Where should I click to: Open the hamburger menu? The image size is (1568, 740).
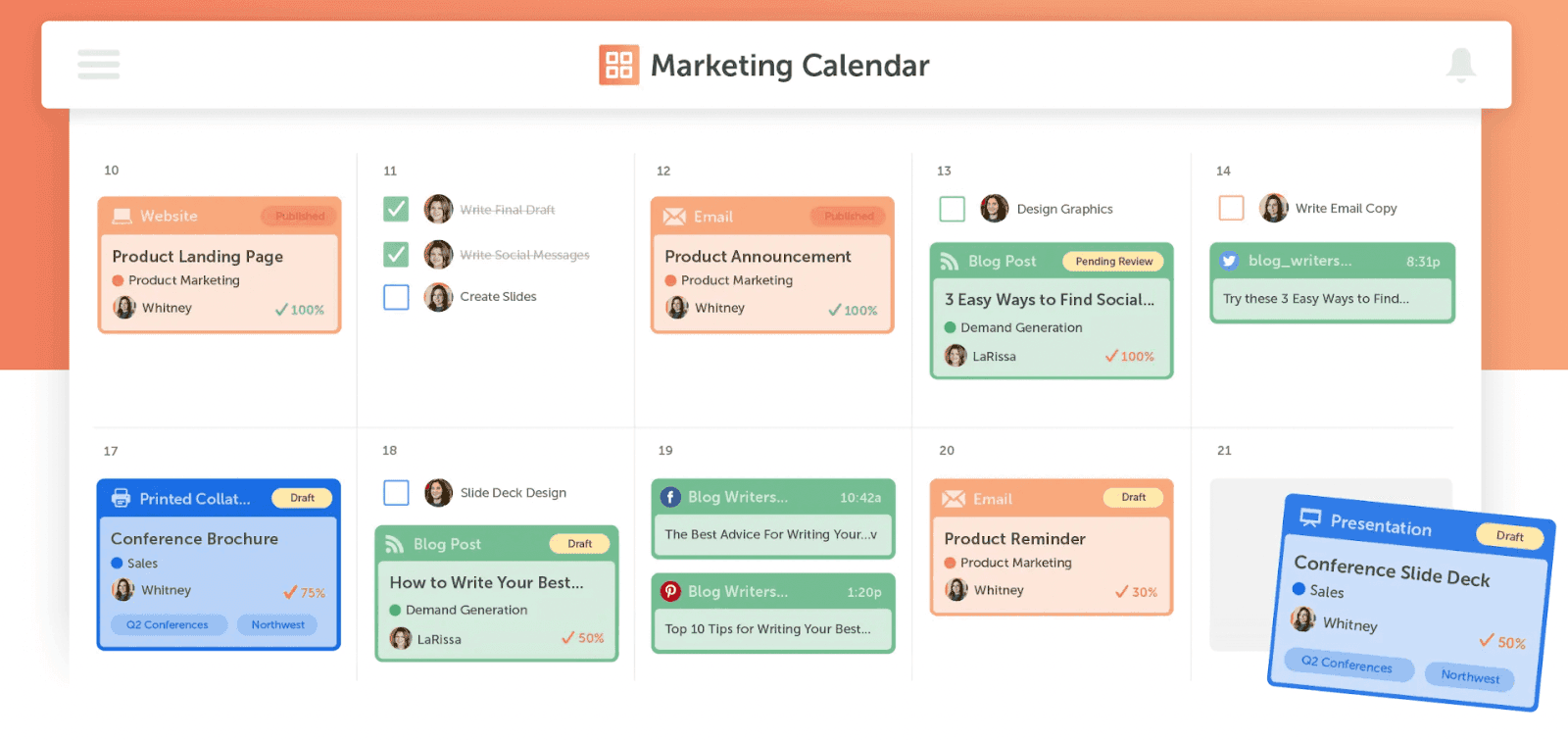[98, 65]
